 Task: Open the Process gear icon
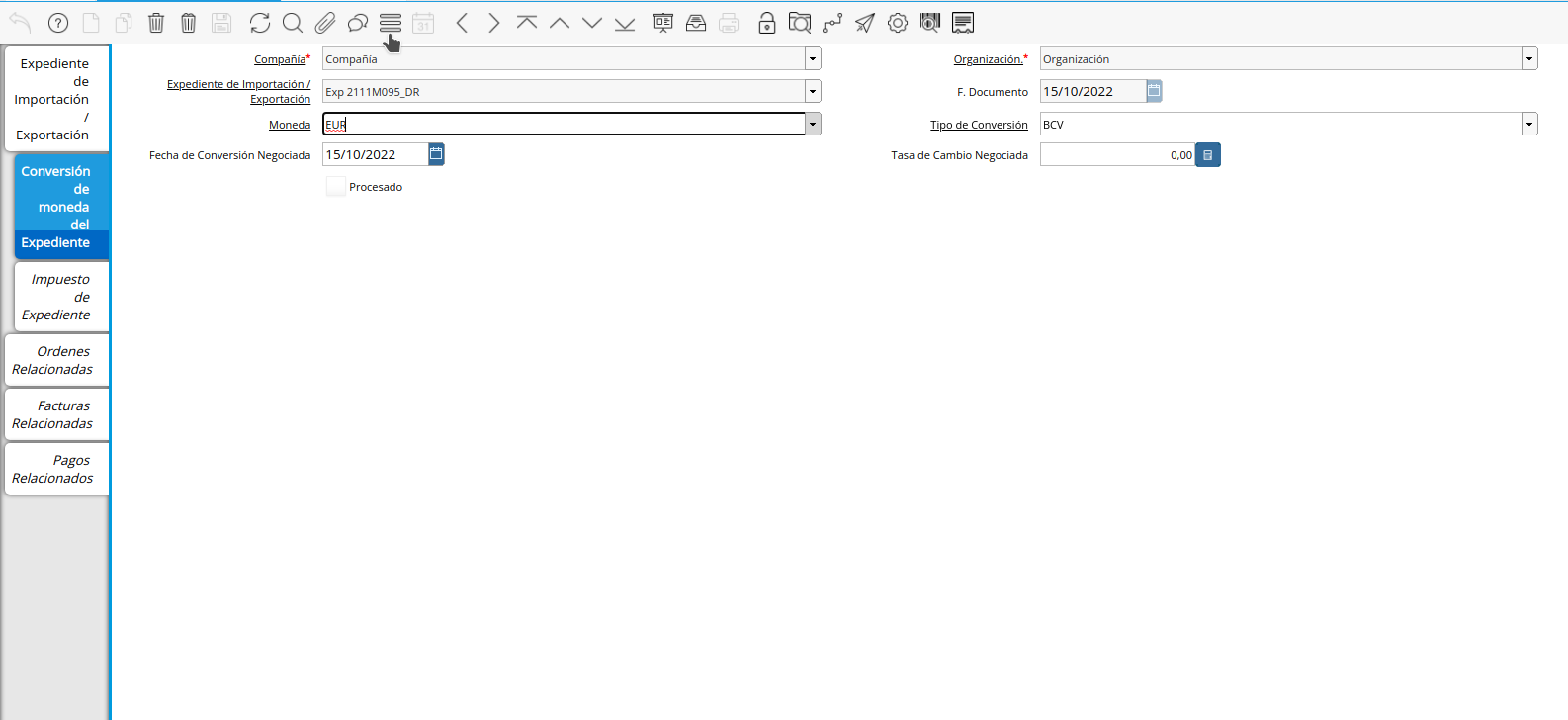pos(898,23)
